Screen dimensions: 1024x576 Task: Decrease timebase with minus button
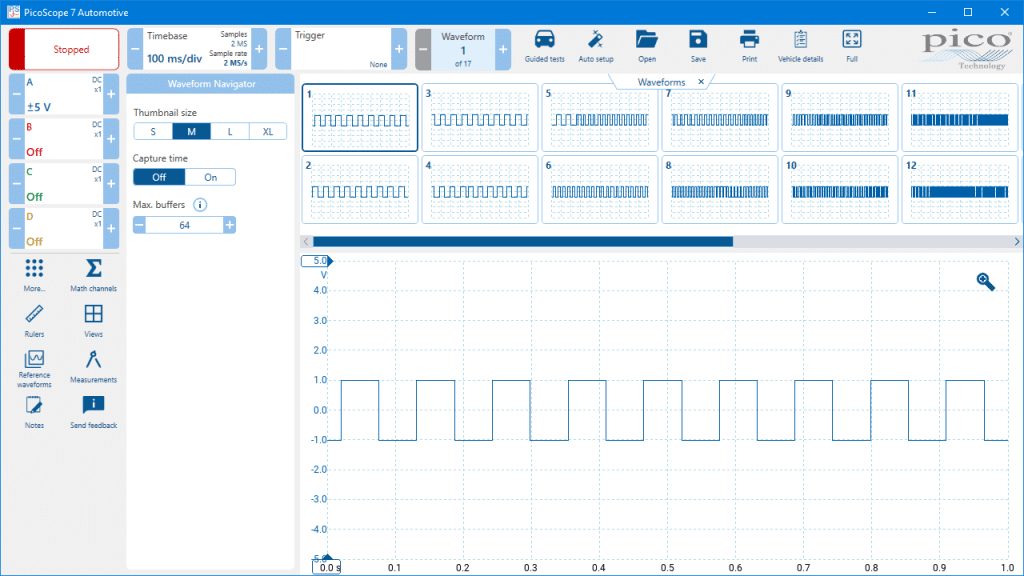135,49
